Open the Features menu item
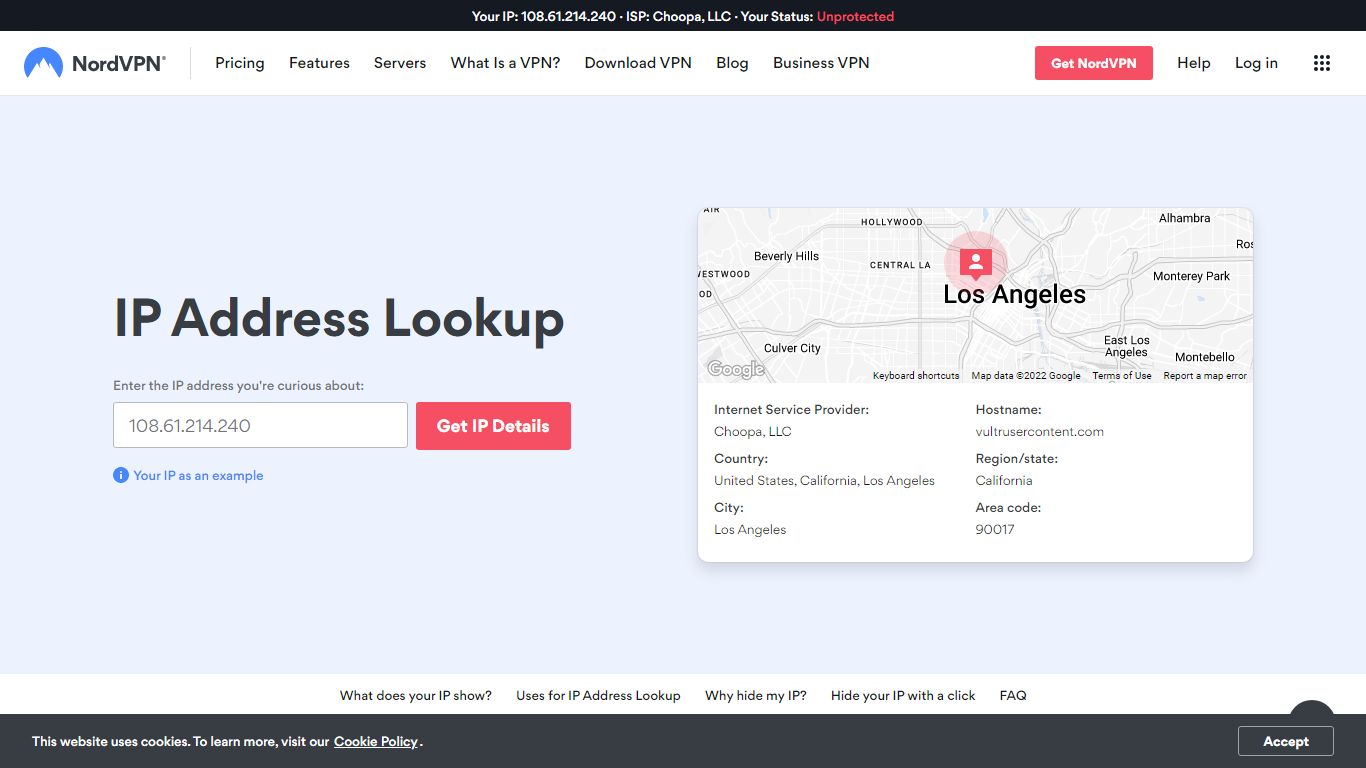Image resolution: width=1366 pixels, height=768 pixels. click(319, 63)
